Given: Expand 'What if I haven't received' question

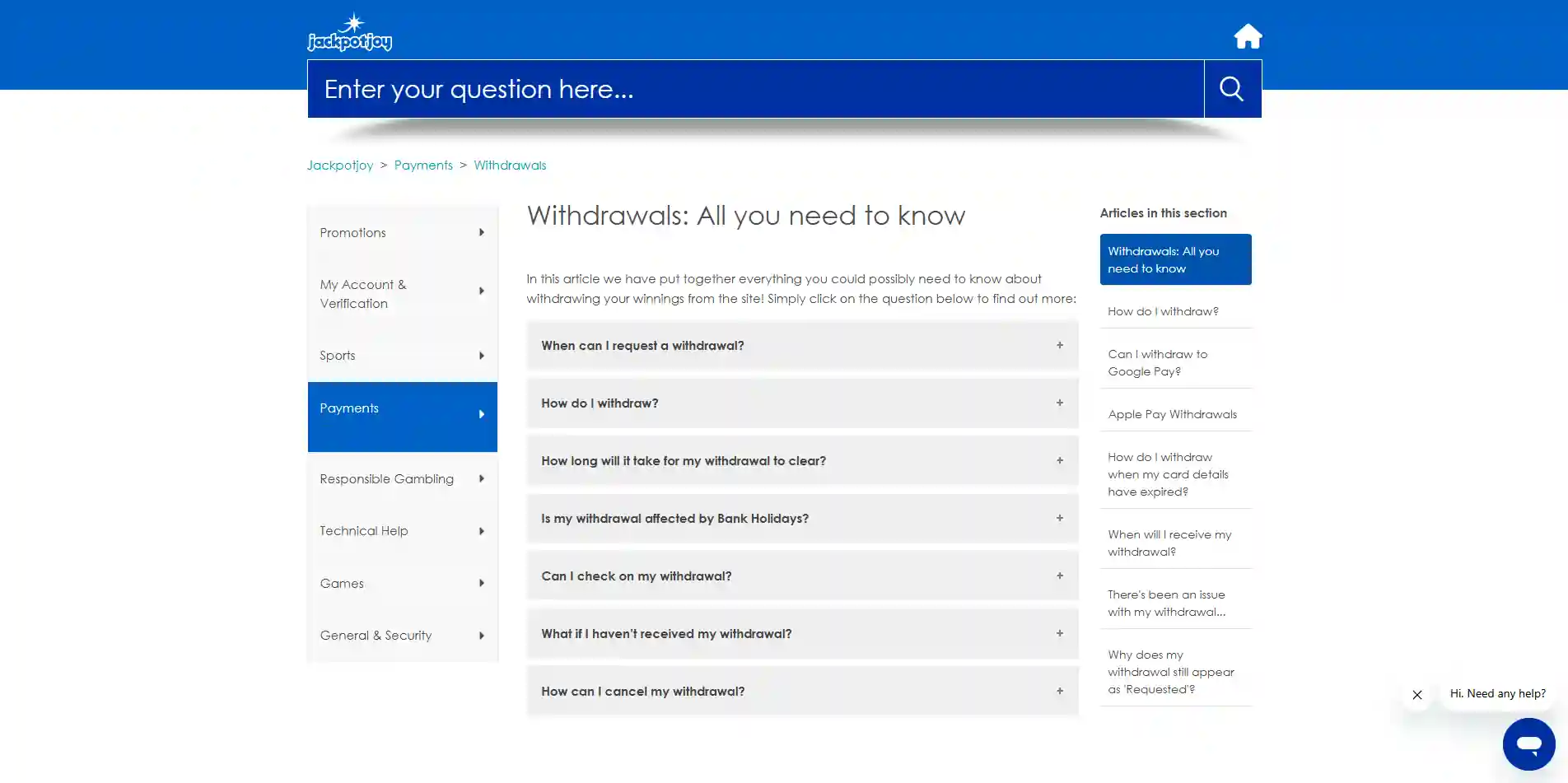Looking at the screenshot, I should pos(803,634).
